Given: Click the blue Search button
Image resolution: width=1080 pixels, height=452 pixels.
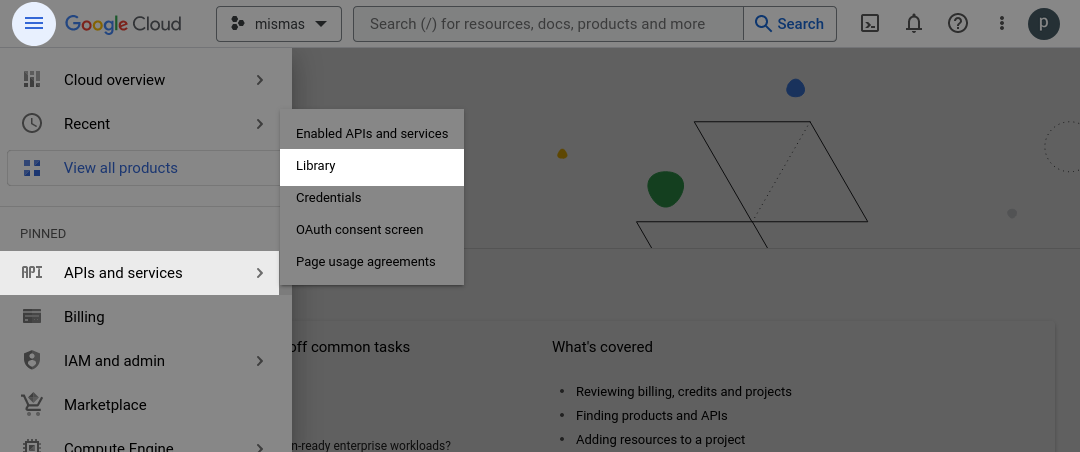Looking at the screenshot, I should [x=790, y=24].
